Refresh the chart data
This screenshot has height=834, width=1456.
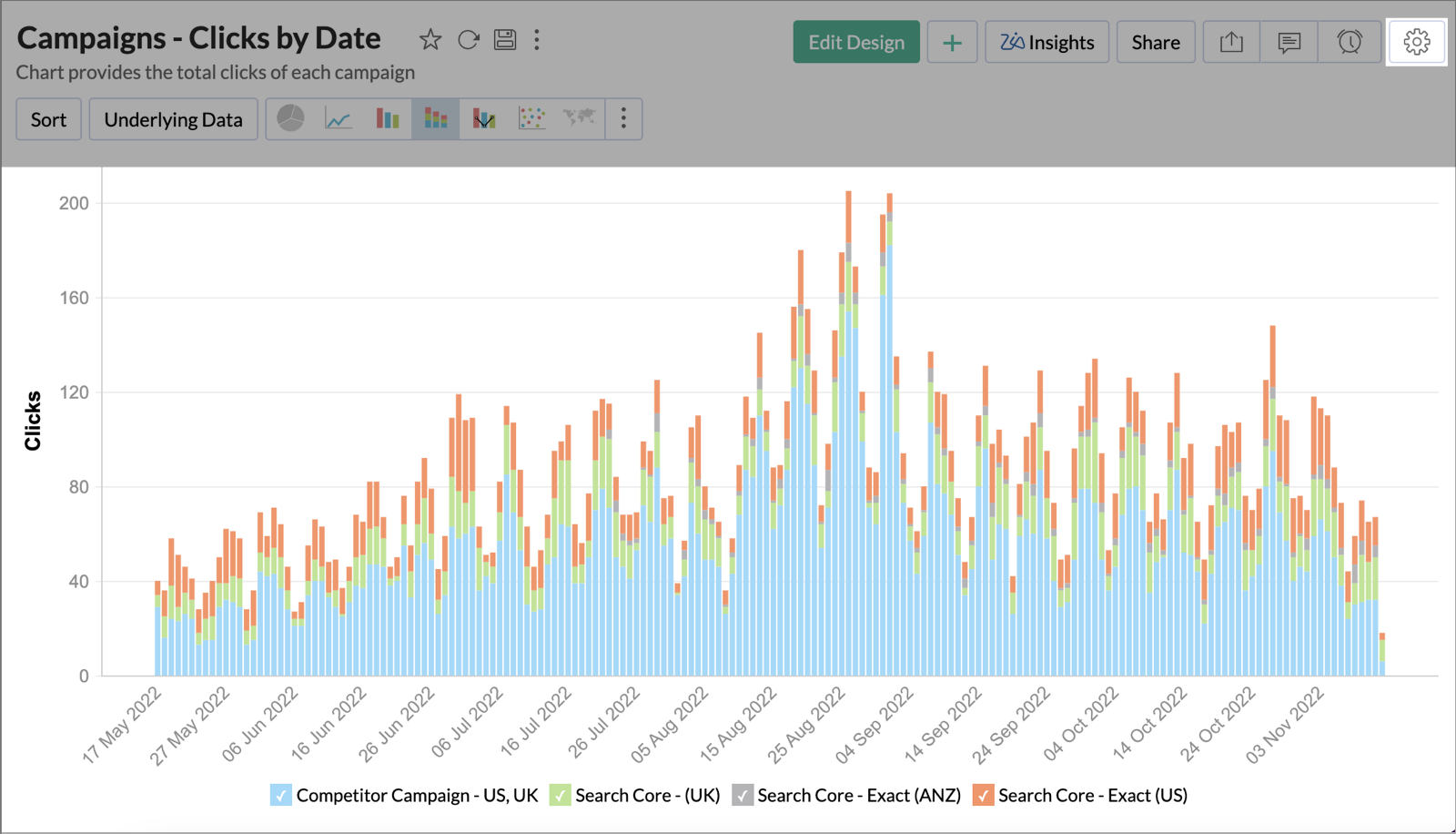coord(469,39)
